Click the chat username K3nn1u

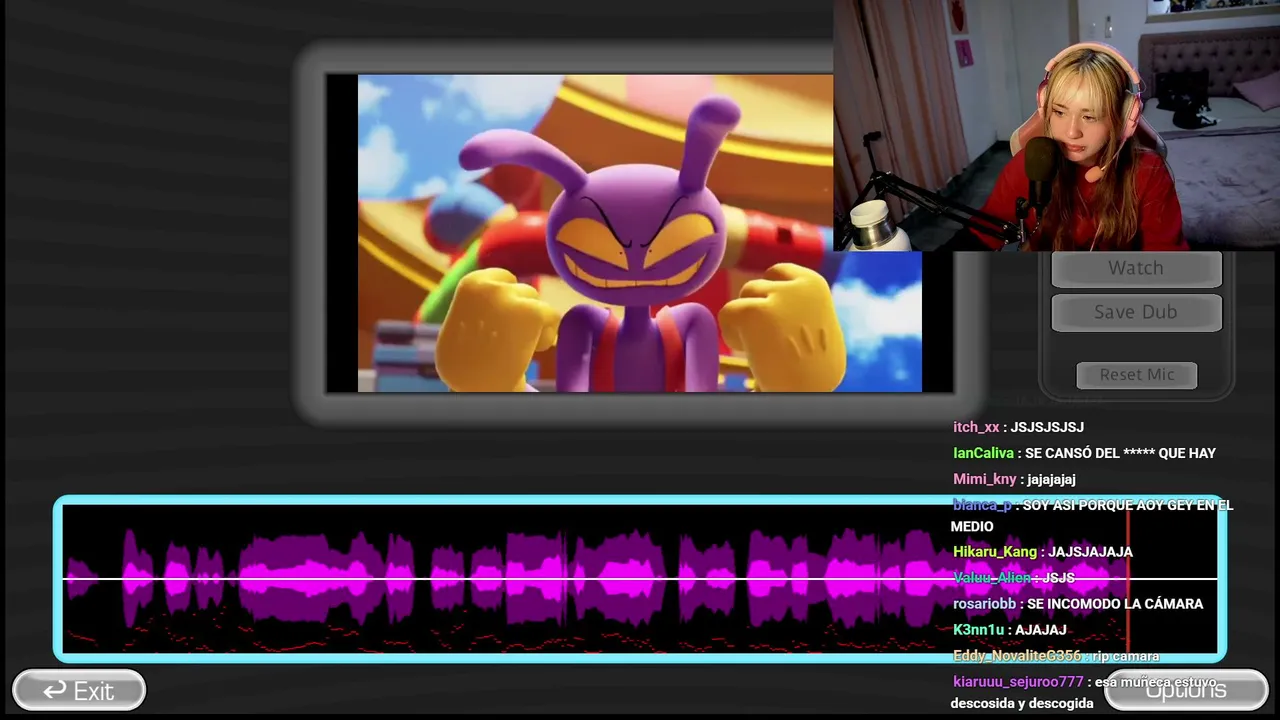click(x=978, y=630)
